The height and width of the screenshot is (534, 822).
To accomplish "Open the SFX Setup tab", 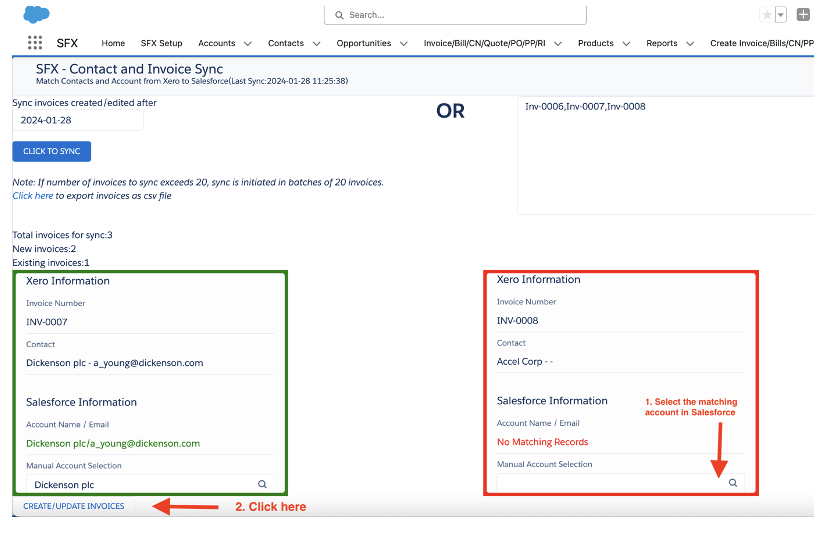I will pyautogui.click(x=161, y=43).
